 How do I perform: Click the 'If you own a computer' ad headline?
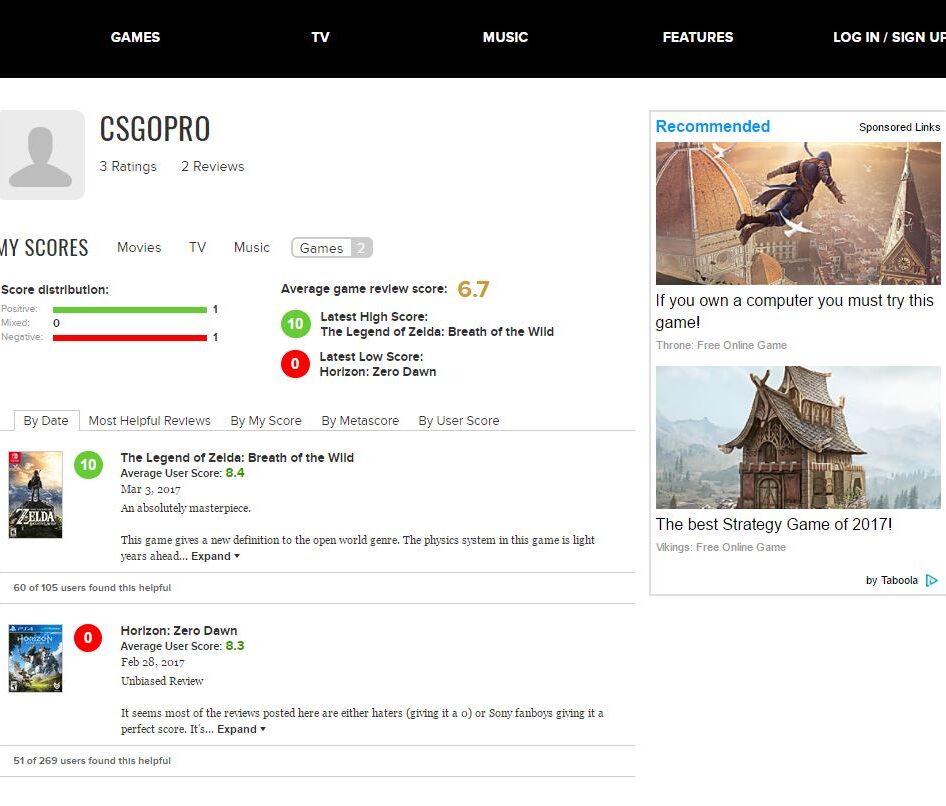pos(795,311)
